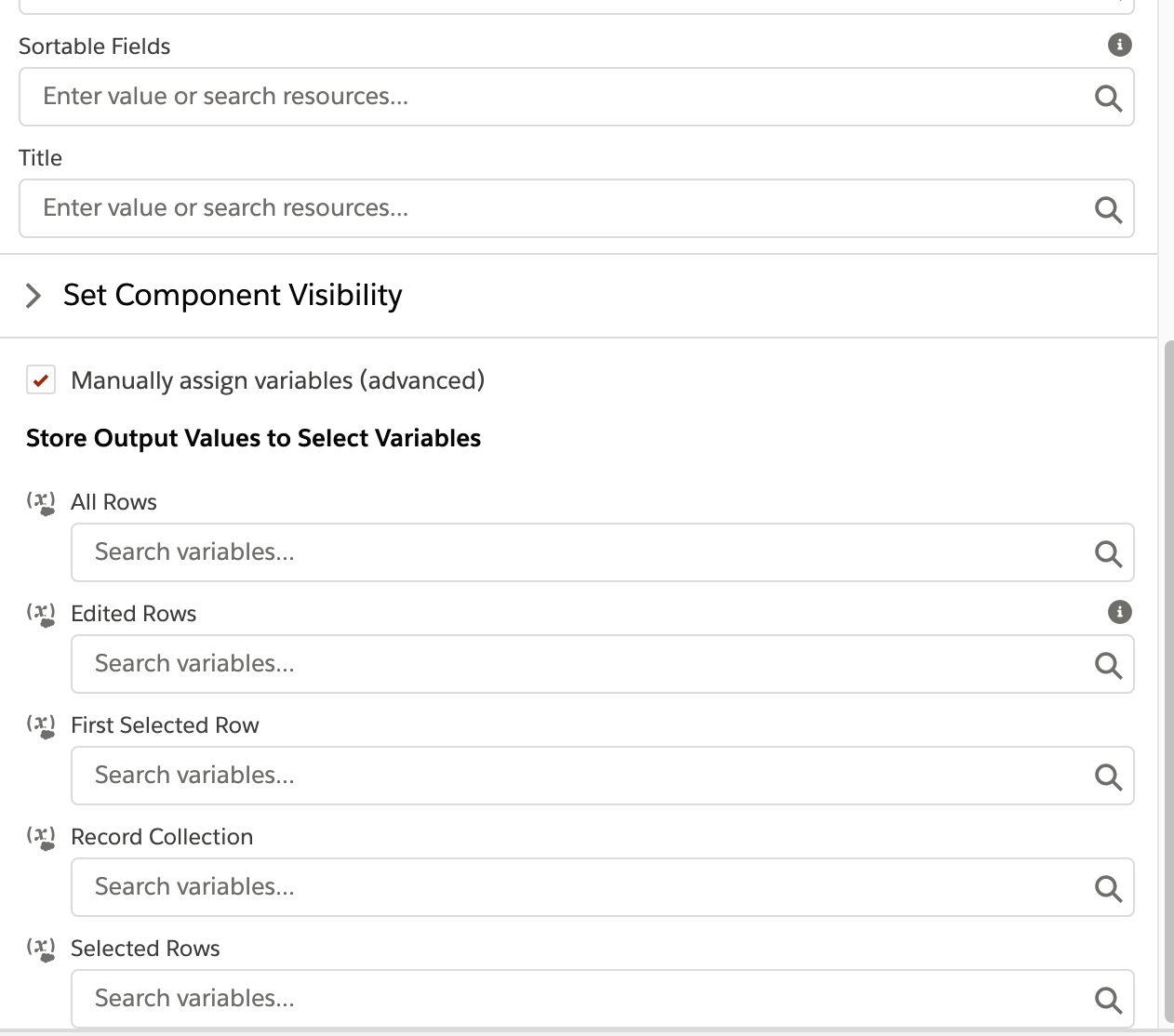Click the info icon beside Edited Rows
The width and height of the screenshot is (1174, 1036).
click(1120, 612)
